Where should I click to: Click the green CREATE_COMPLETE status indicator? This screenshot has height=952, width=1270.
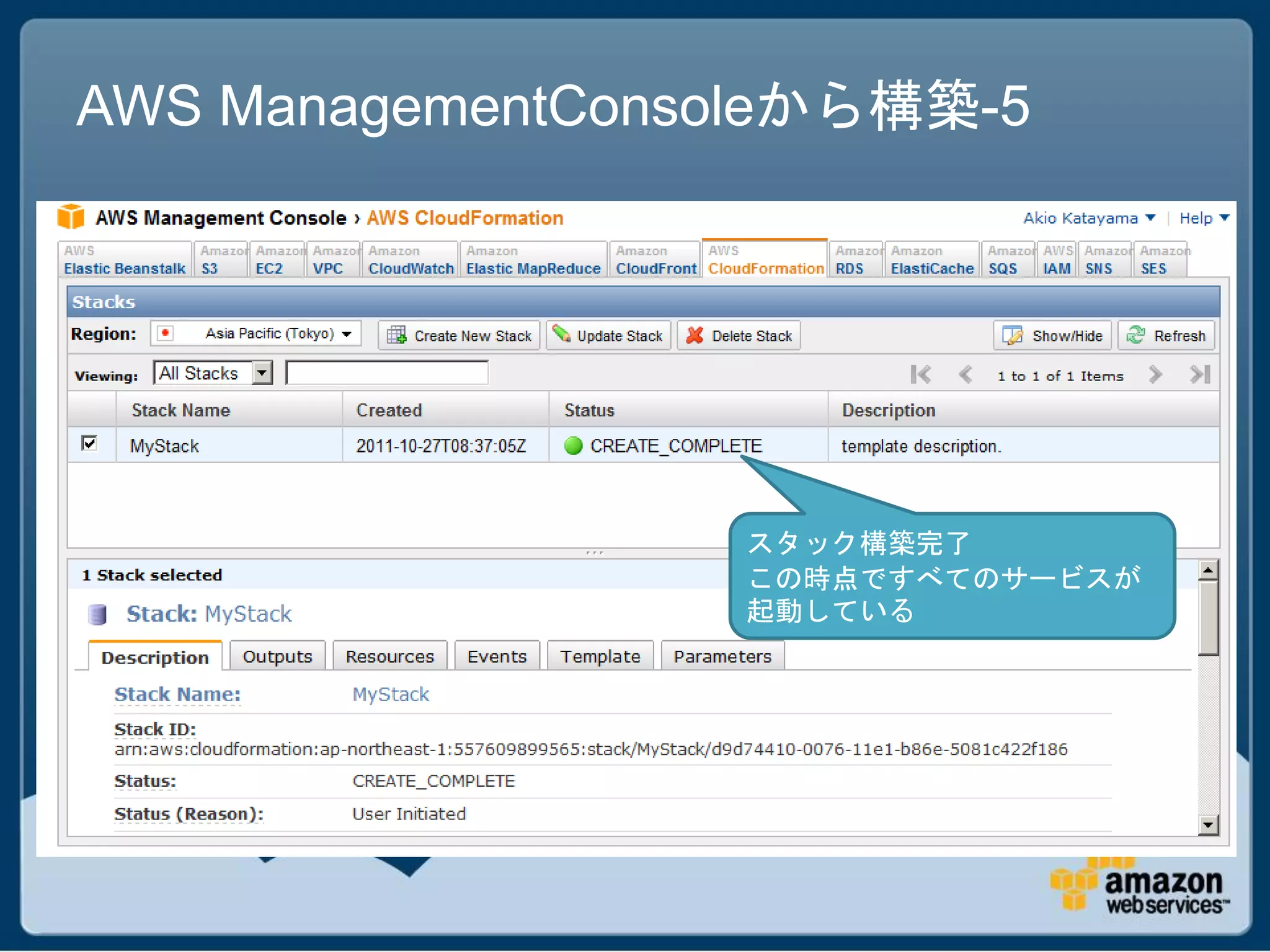[x=574, y=446]
